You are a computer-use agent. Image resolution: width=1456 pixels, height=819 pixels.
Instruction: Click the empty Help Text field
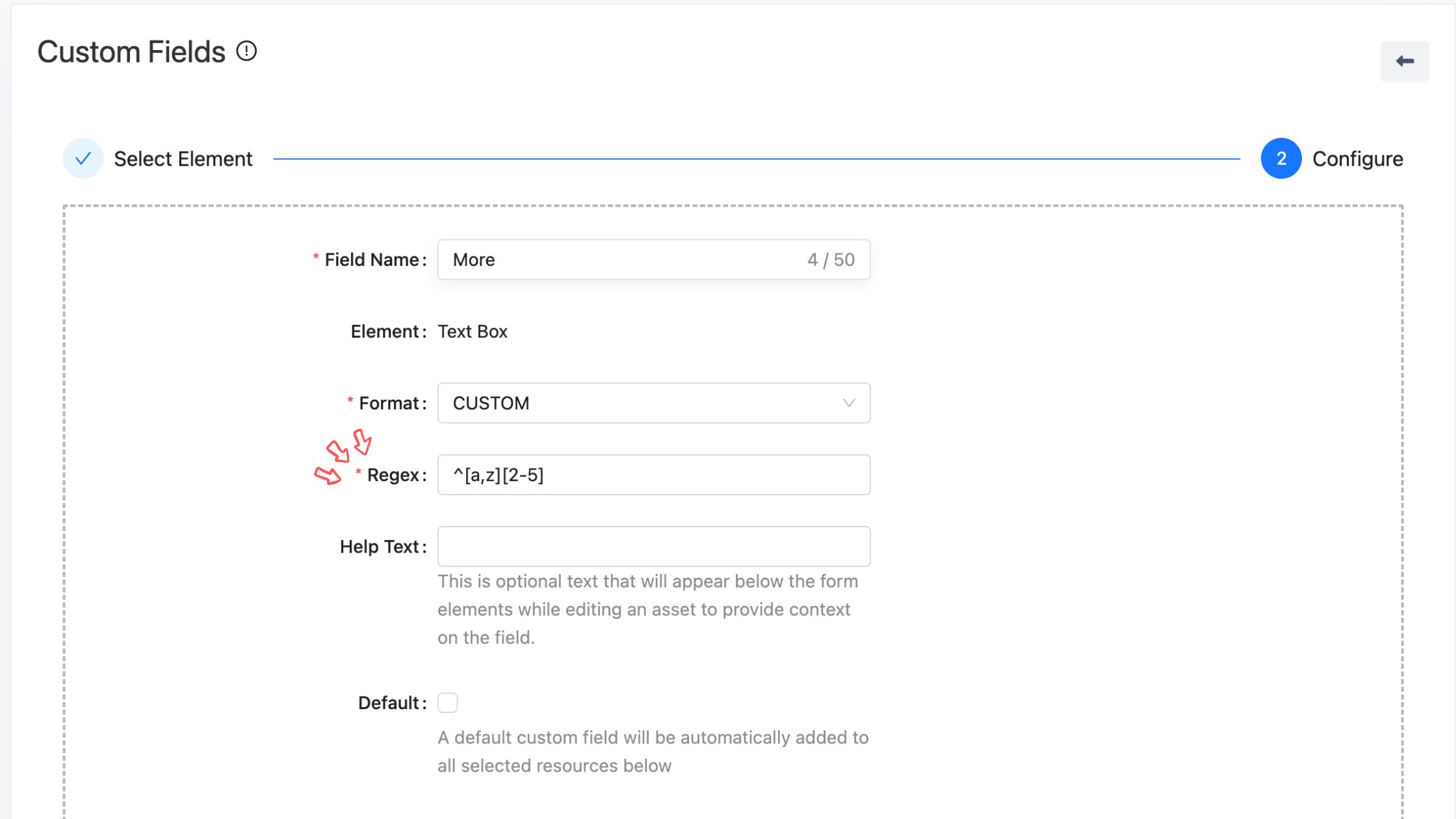click(653, 547)
